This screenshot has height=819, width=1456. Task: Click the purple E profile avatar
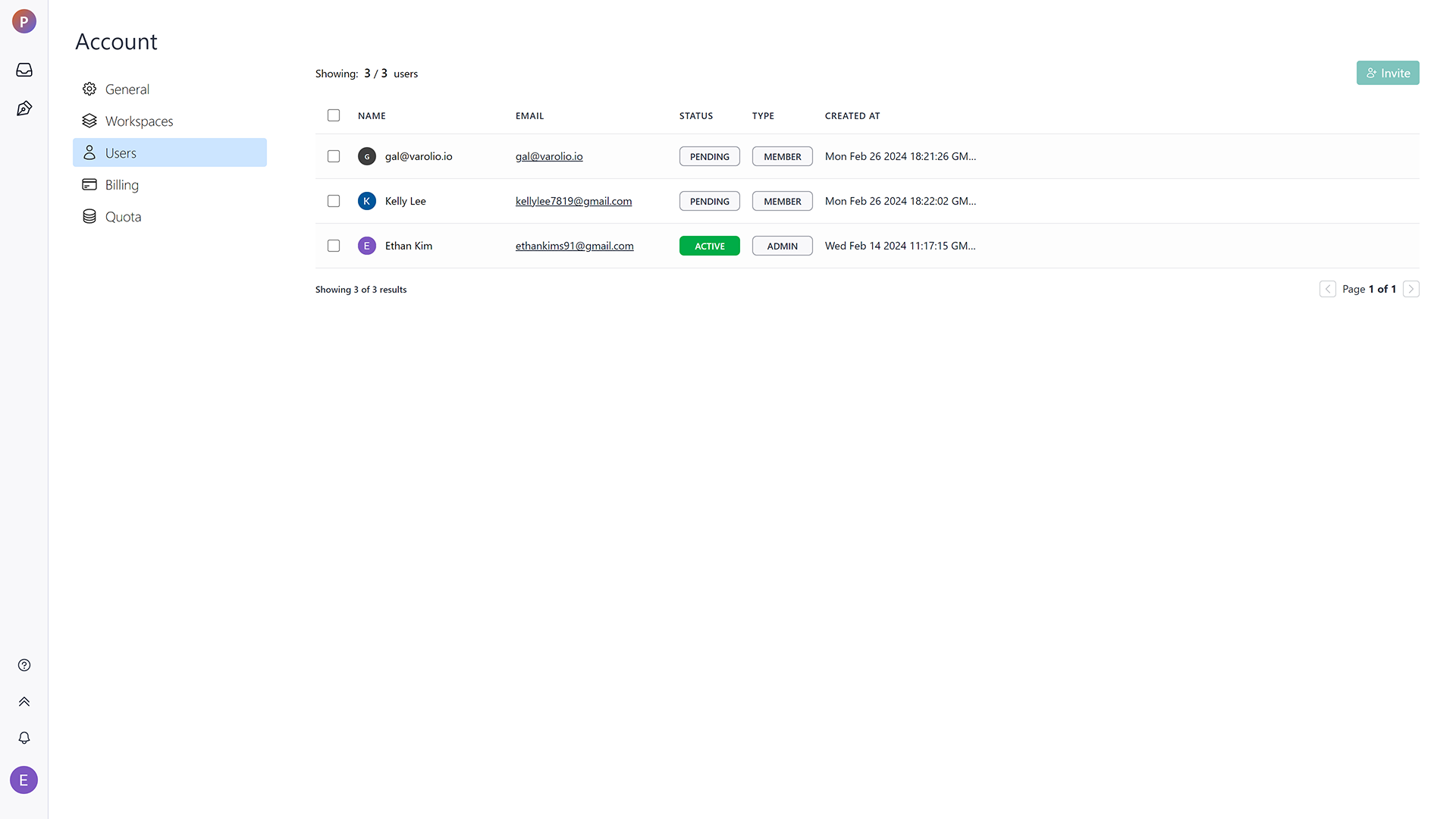pyautogui.click(x=24, y=780)
